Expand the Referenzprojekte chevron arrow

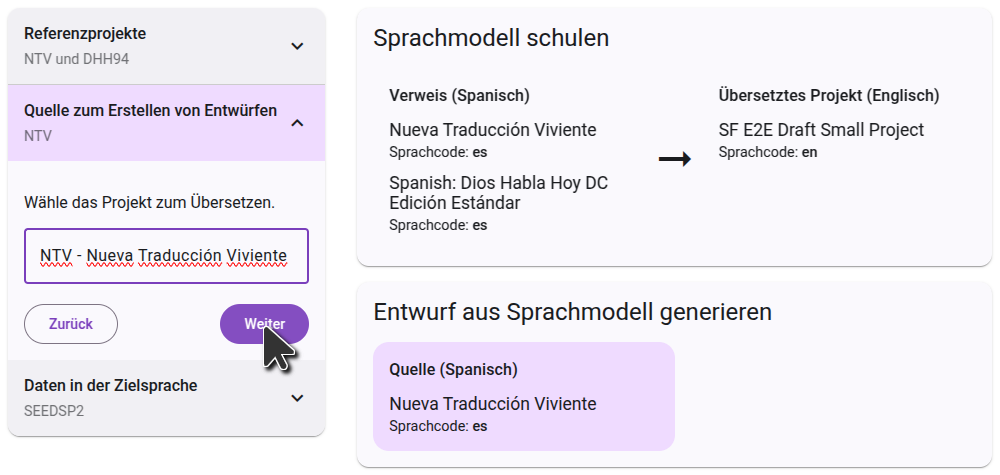[x=296, y=46]
